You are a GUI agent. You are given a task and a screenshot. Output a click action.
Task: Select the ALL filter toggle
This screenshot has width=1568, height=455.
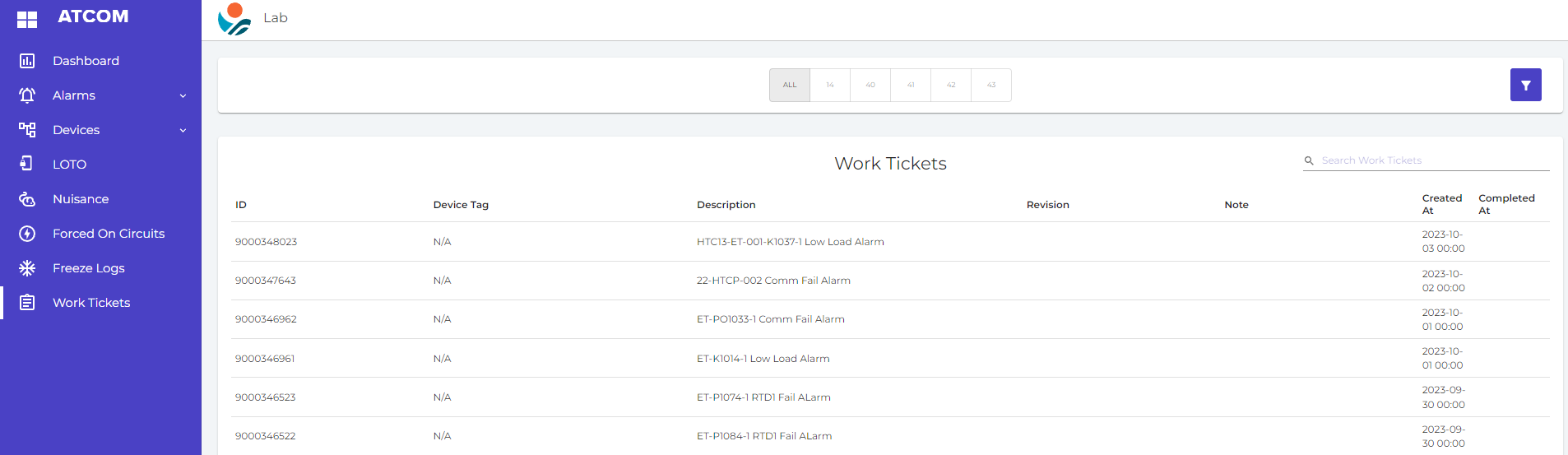(x=790, y=86)
